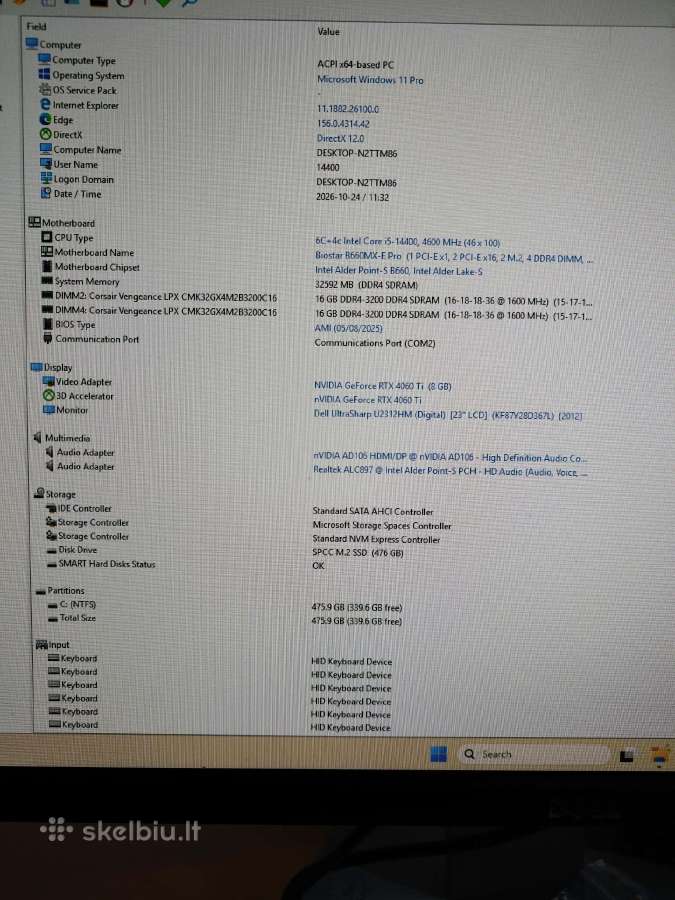
Task: Click the Communications Port (COM2) value
Action: [374, 343]
